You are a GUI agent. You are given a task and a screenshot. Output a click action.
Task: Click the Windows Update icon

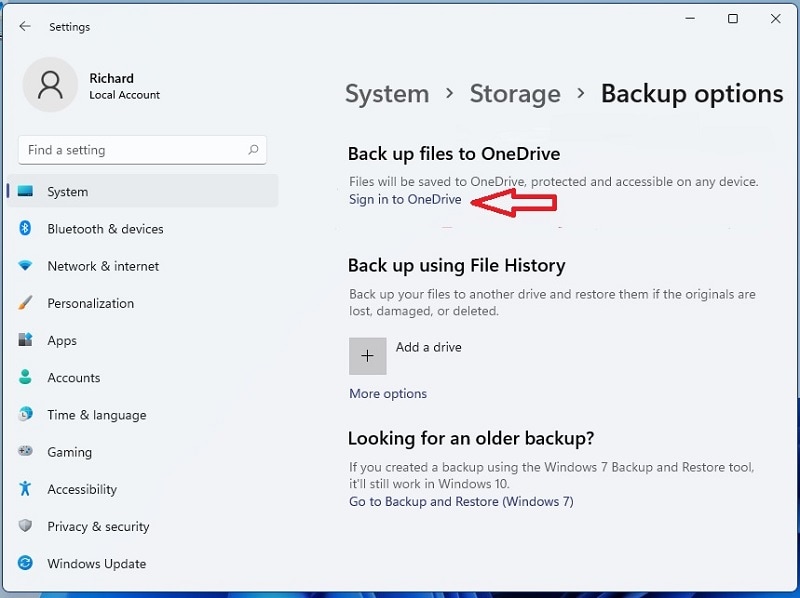pyautogui.click(x=26, y=564)
